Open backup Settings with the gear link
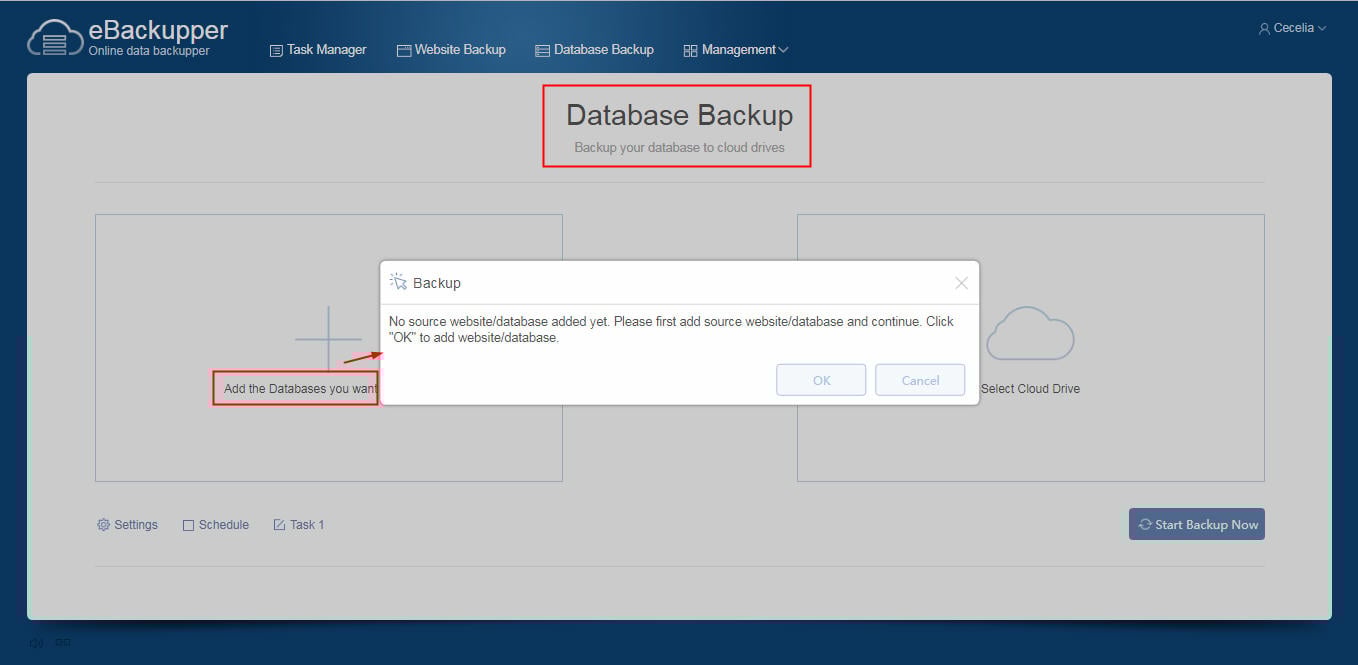The image size is (1358, 665). pyautogui.click(x=127, y=525)
